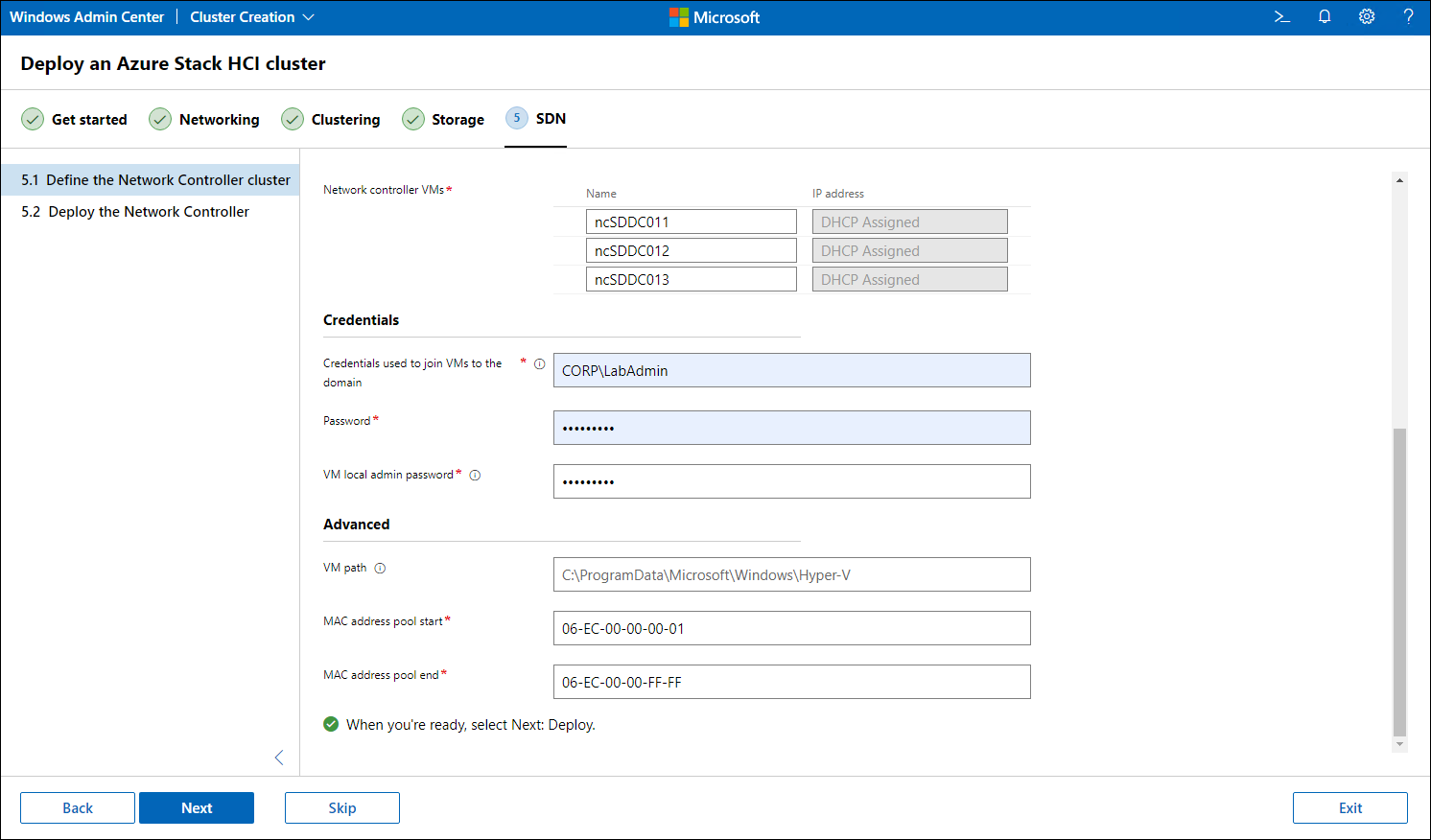Click the Back button

click(x=78, y=807)
